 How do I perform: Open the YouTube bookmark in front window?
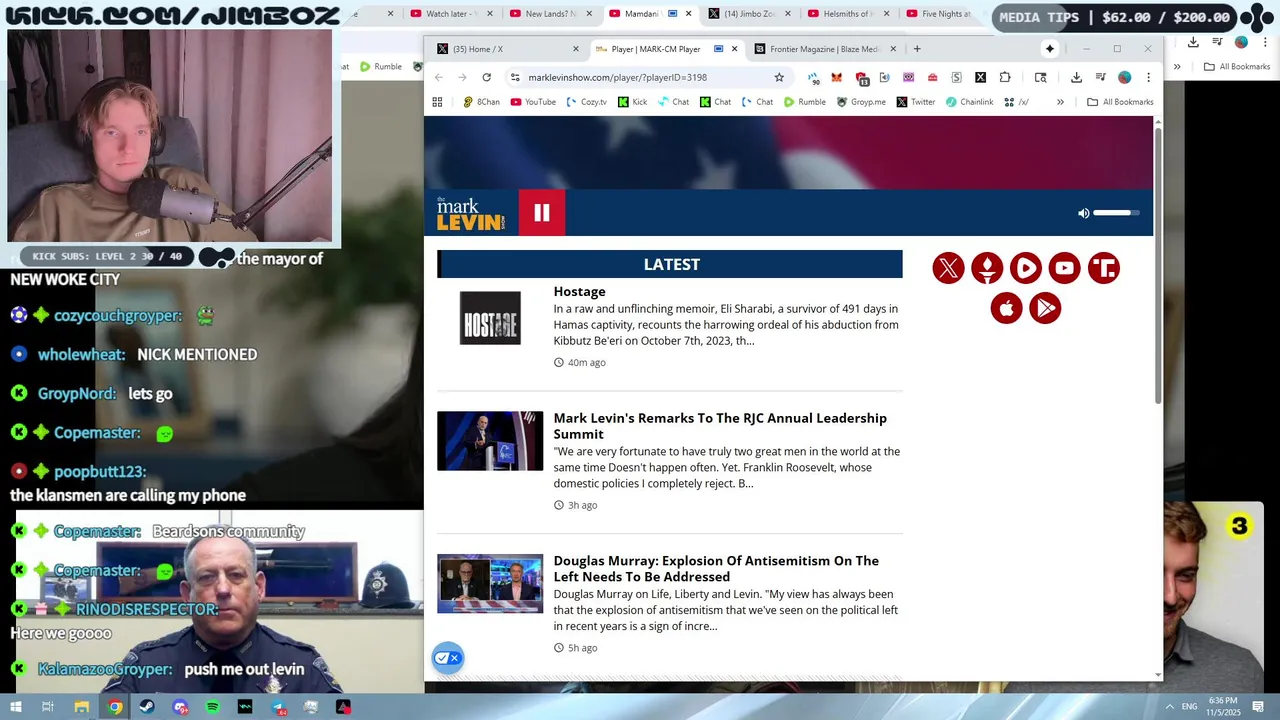tap(533, 102)
